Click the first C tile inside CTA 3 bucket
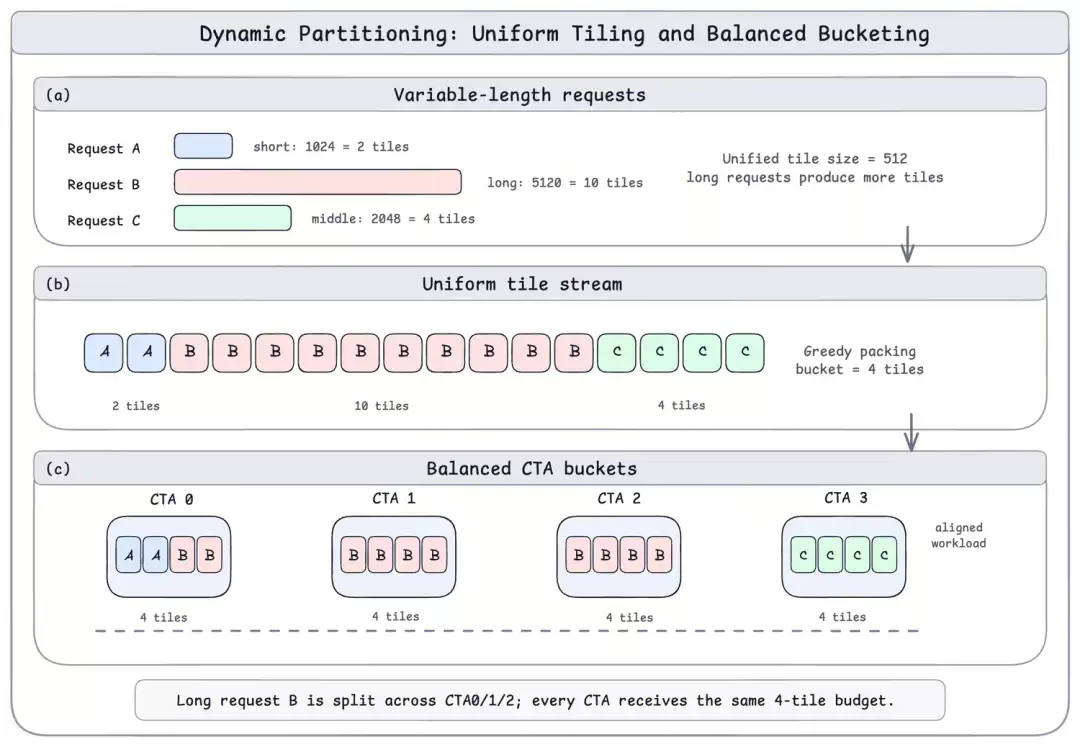 [x=803, y=555]
